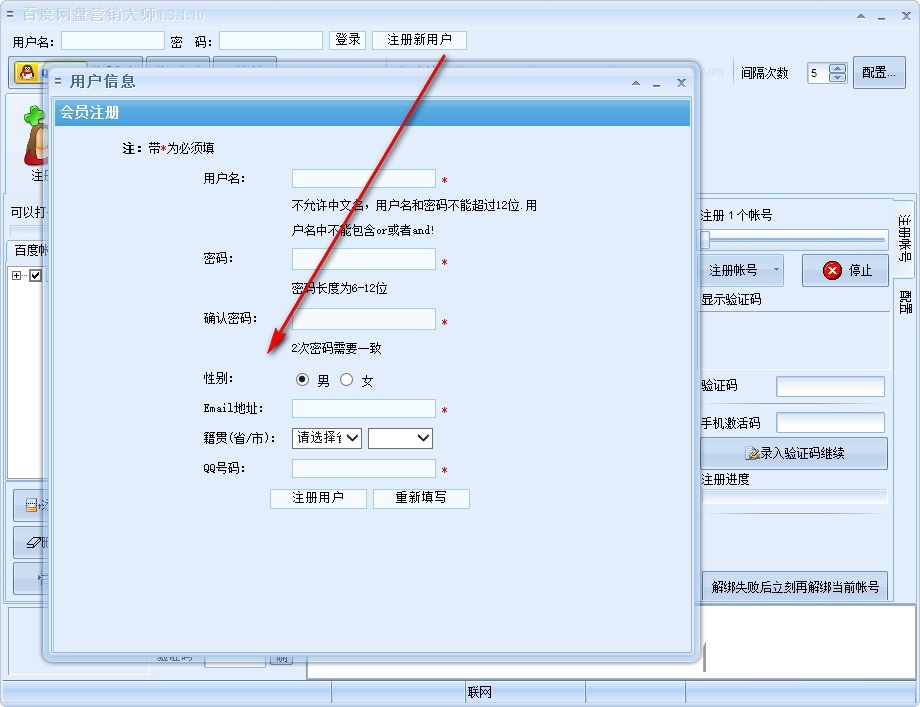920x707 pixels.
Task: Click the 注册用户 button in the form
Action: [x=317, y=498]
